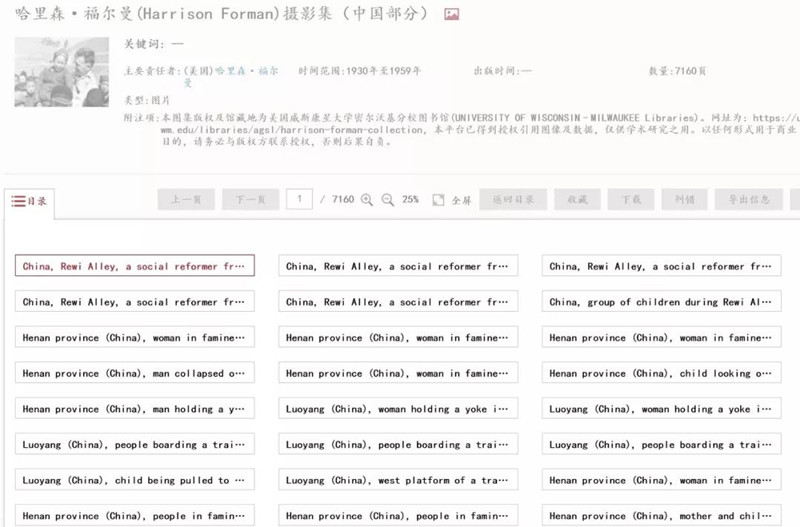Viewport: 800px width, 527px height.
Task: Open 'China, group of children during Rewi Al…' entry
Action: tap(661, 302)
